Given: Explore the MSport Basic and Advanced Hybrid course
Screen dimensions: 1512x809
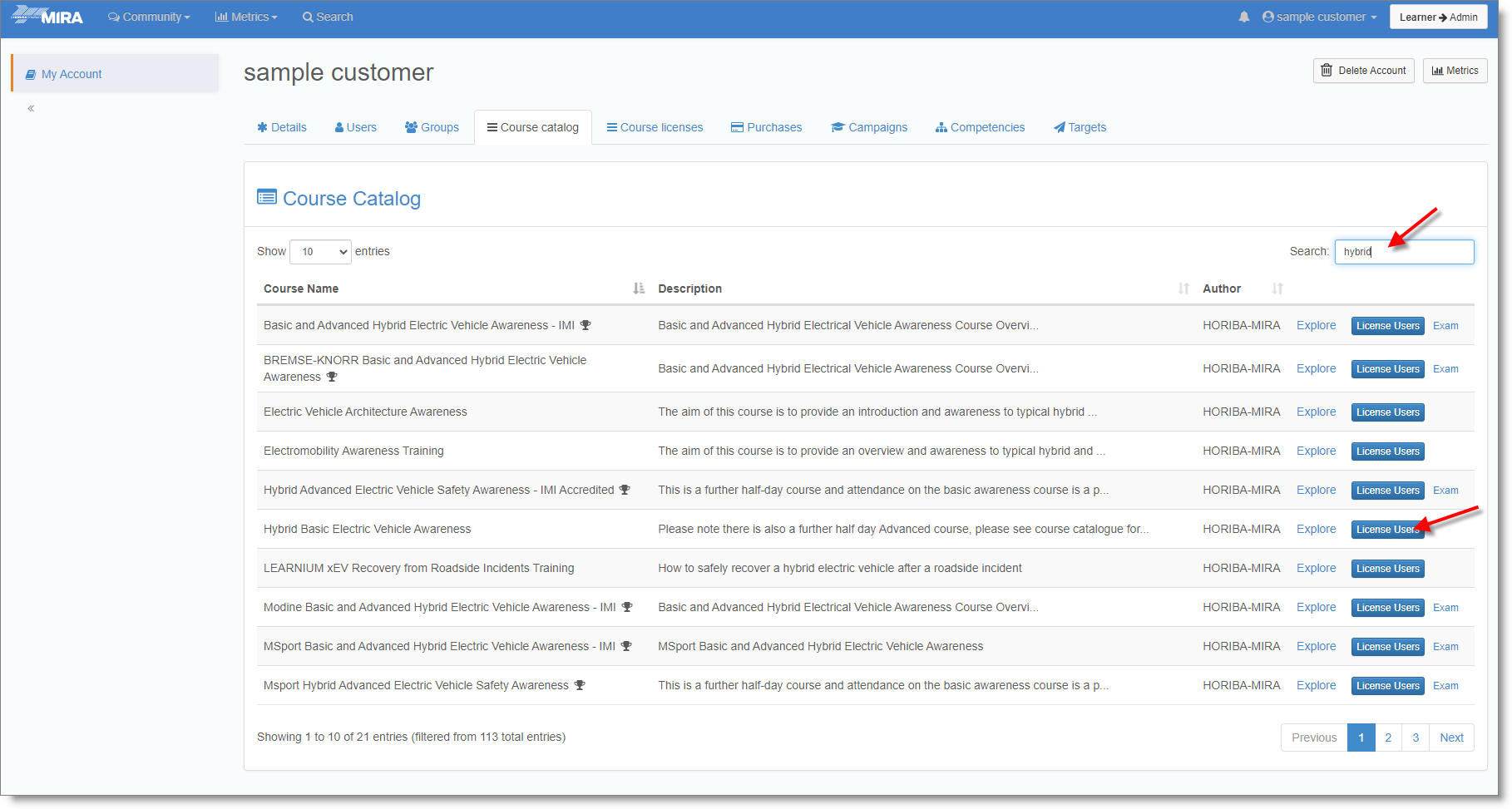Looking at the screenshot, I should pos(1316,646).
